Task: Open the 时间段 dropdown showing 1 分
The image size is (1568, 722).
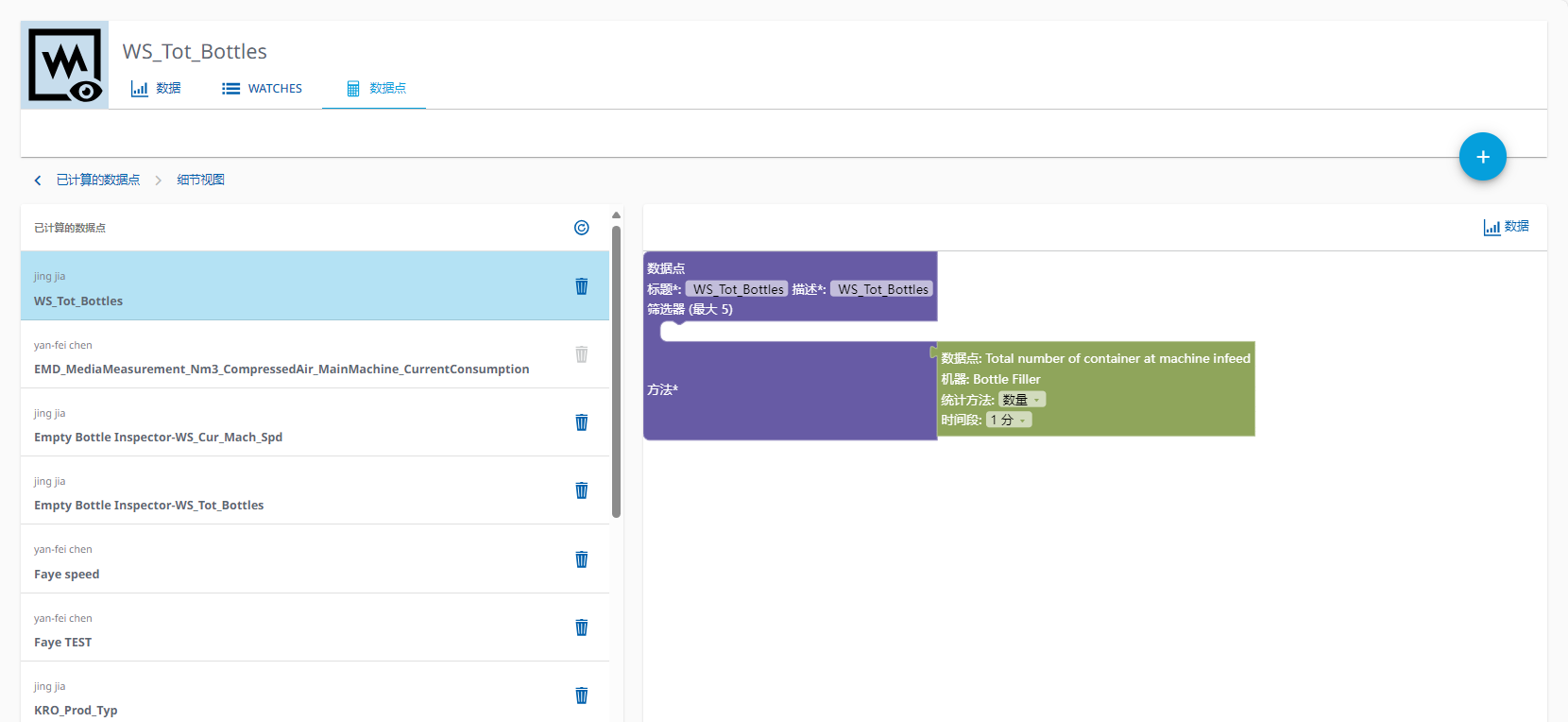Action: 1009,420
